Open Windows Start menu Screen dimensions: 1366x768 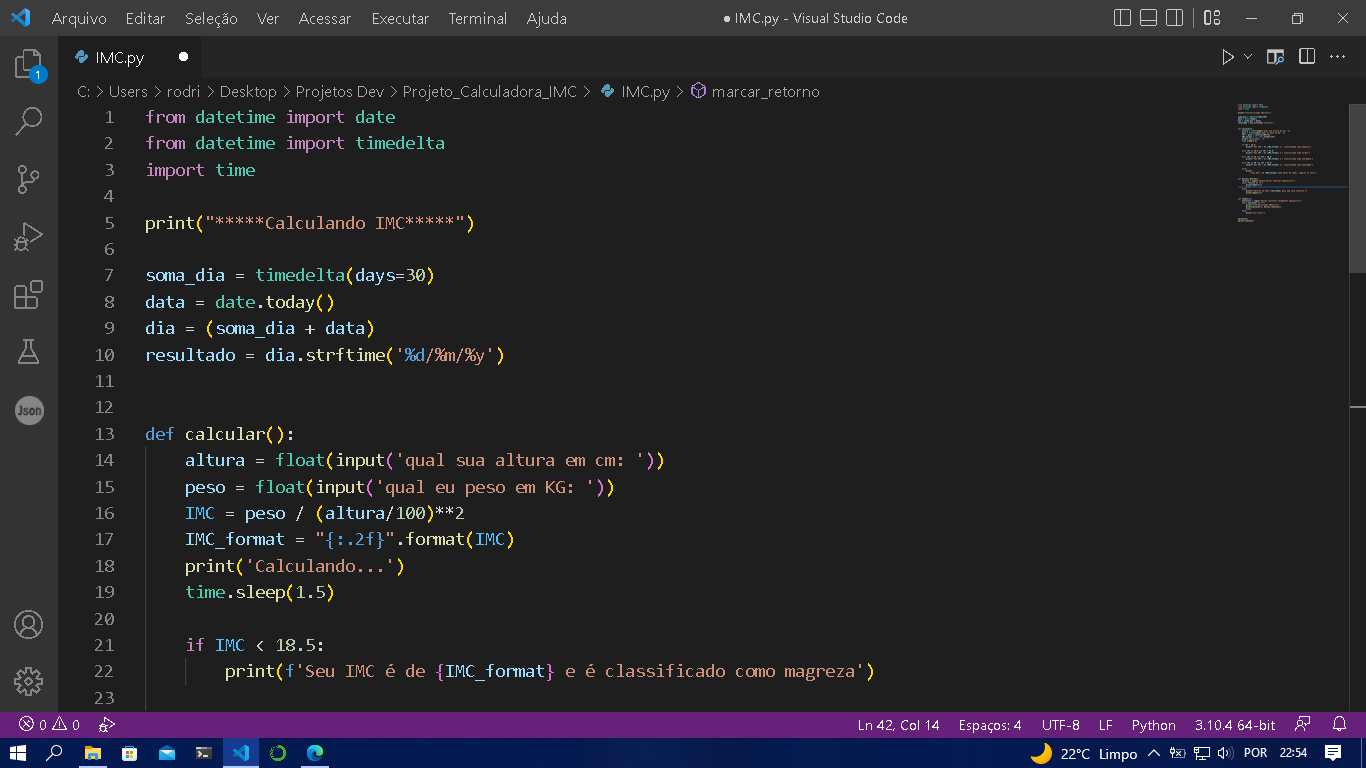click(17, 753)
